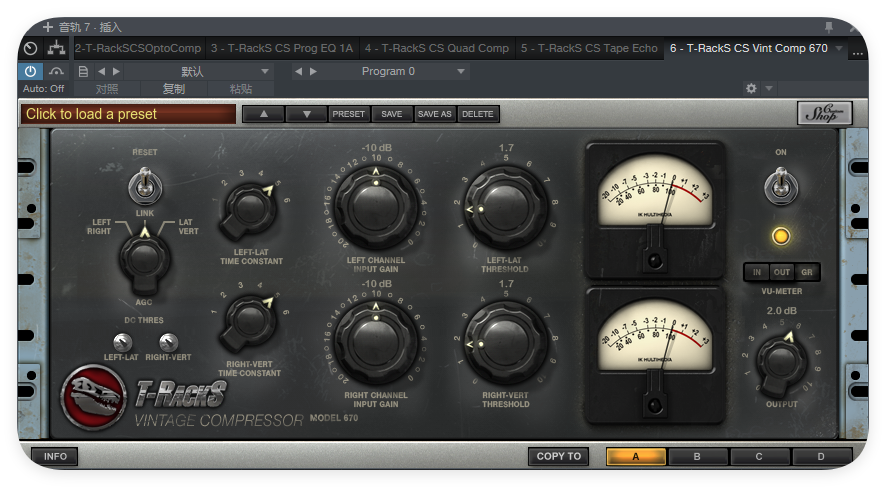886x487 pixels.
Task: Open the plugin settings gear
Action: pyautogui.click(x=751, y=89)
